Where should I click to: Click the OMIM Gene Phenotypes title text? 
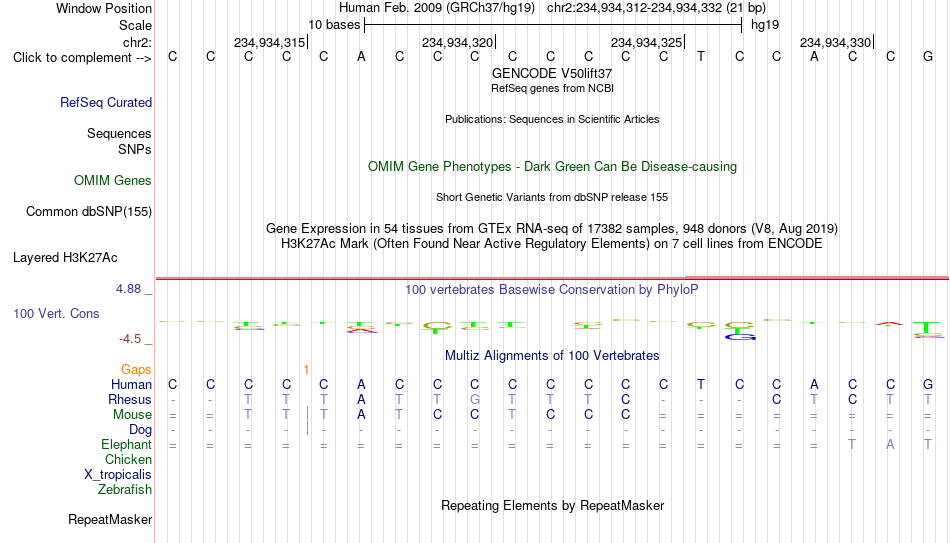point(552,167)
